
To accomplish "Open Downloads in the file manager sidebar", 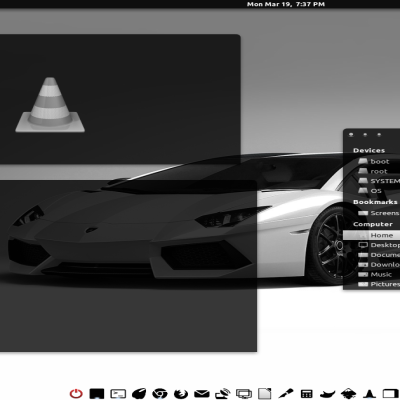I will 371,265.
